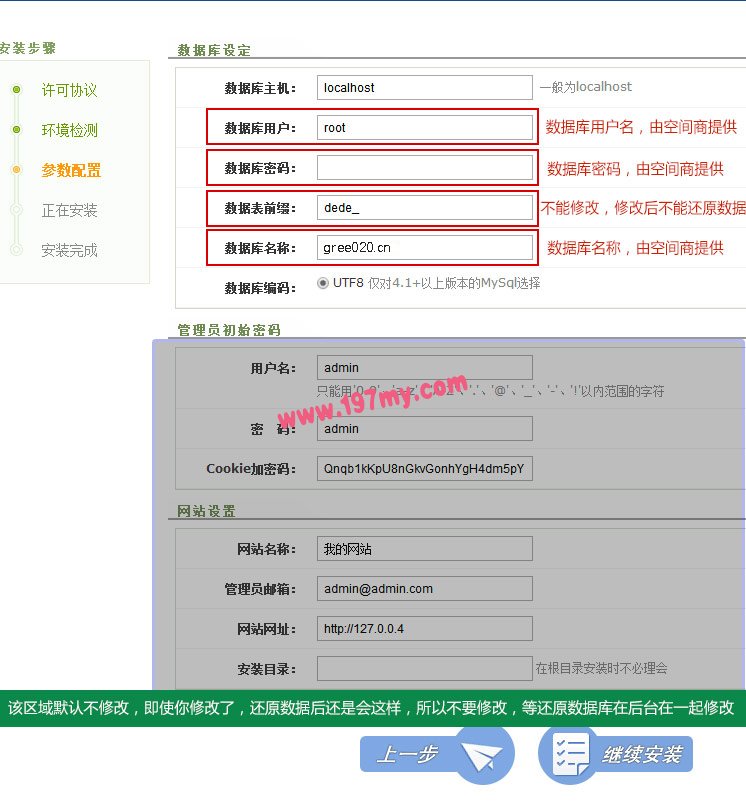Click the empty 安装目录 input field

[424, 669]
